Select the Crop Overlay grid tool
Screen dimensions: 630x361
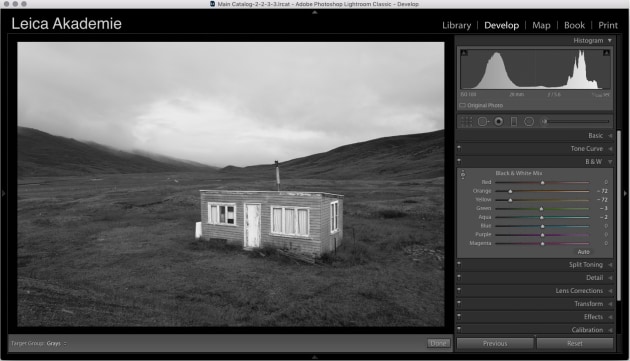pos(466,121)
